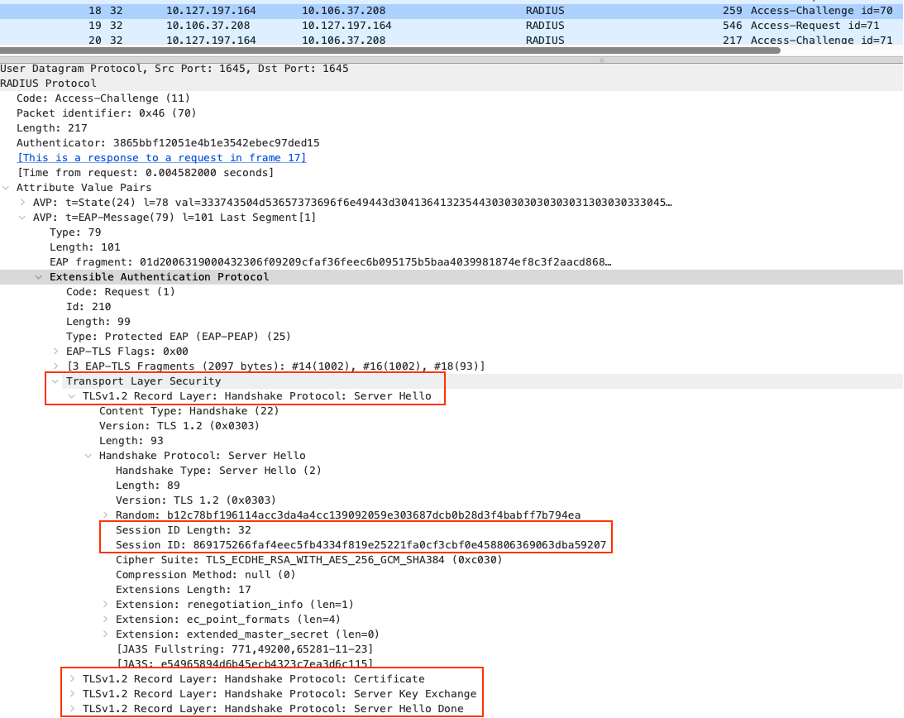This screenshot has height=718, width=904.
Task: Select the AVP Length: 101 field
Action: pos(85,247)
